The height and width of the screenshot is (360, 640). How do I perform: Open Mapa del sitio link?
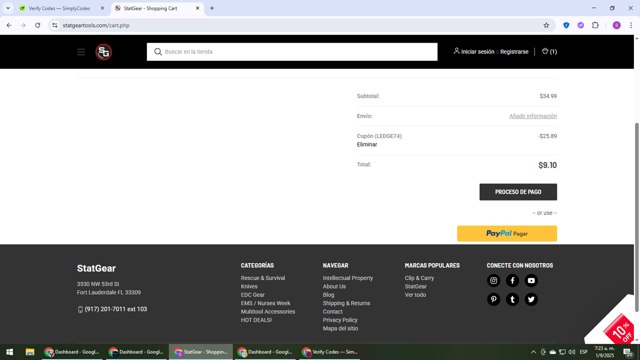click(340, 328)
